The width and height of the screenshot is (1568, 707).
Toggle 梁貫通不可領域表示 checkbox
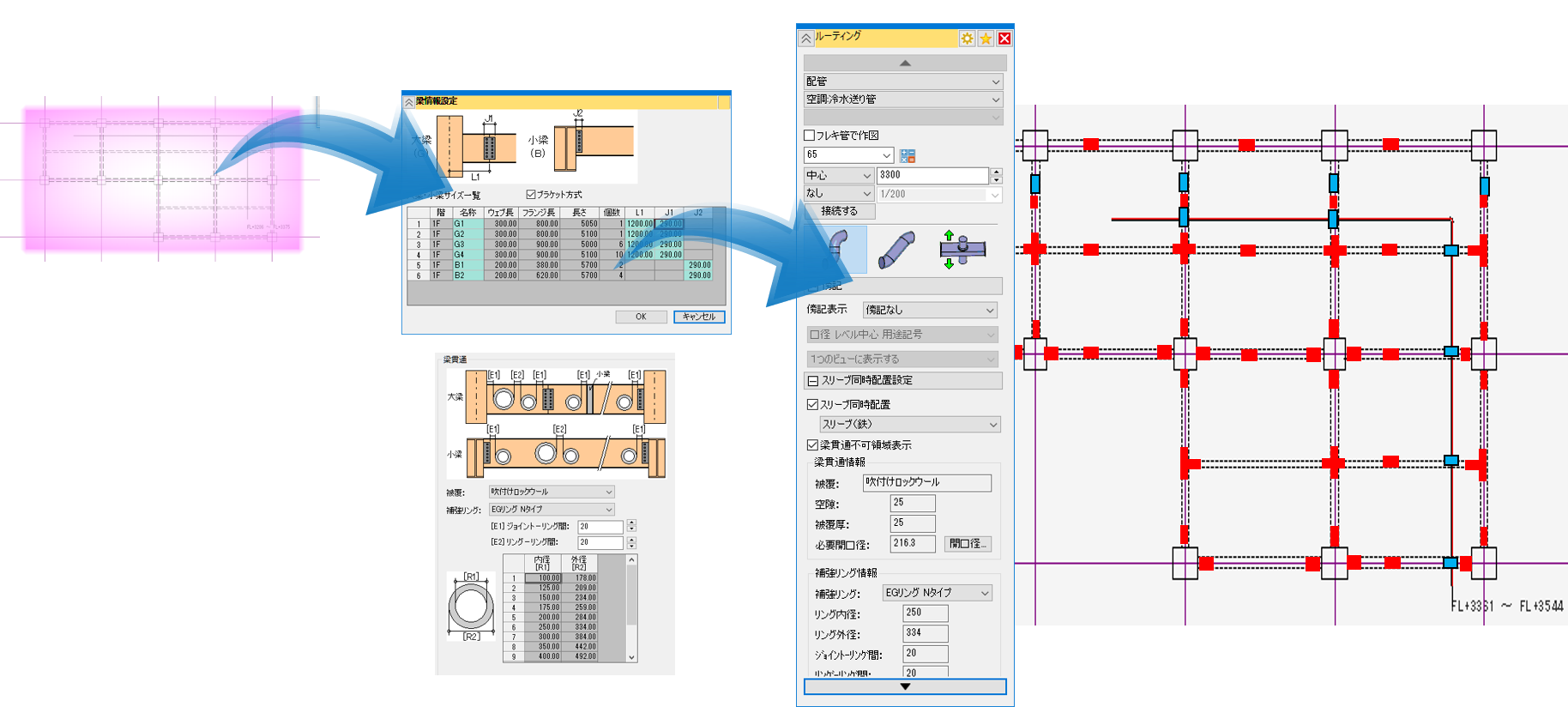click(x=812, y=444)
